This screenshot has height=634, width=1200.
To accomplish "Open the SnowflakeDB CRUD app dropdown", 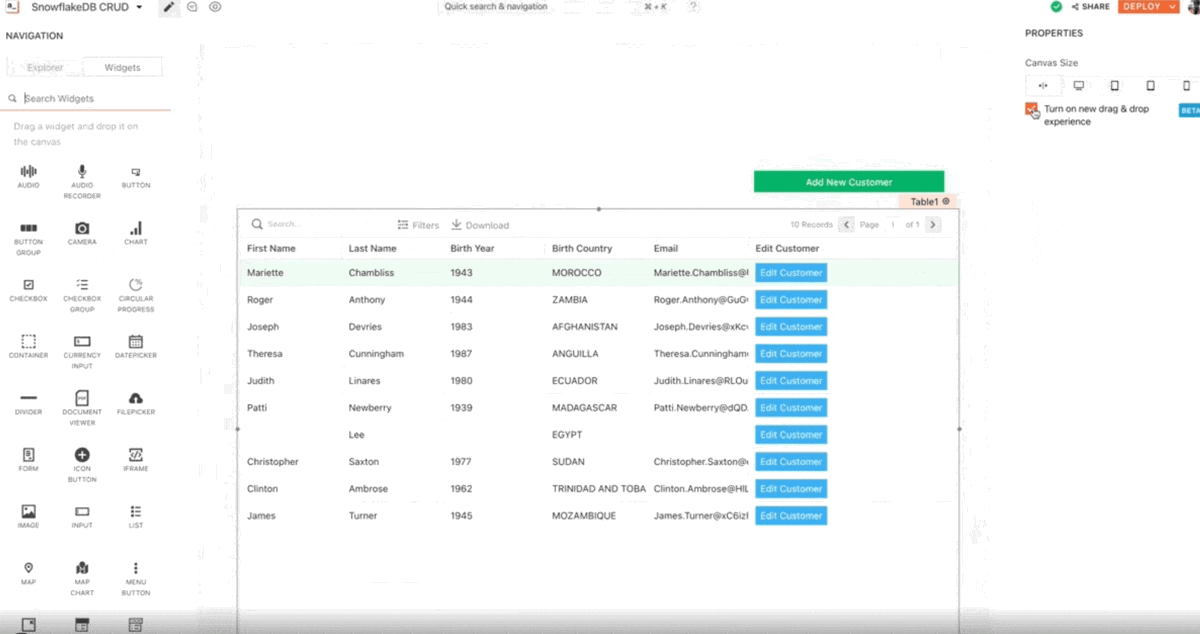I will coord(138,7).
